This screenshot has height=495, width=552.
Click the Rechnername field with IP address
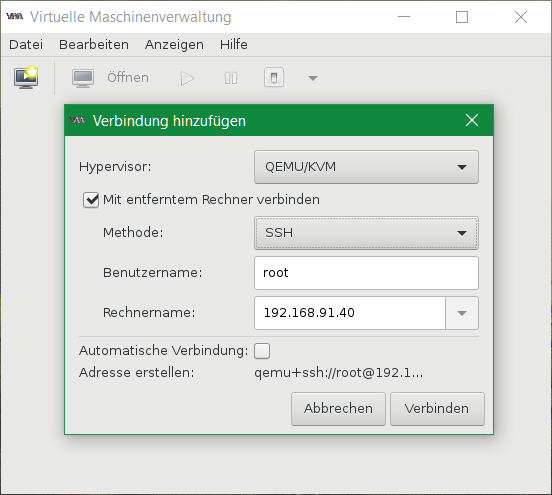pyautogui.click(x=350, y=313)
